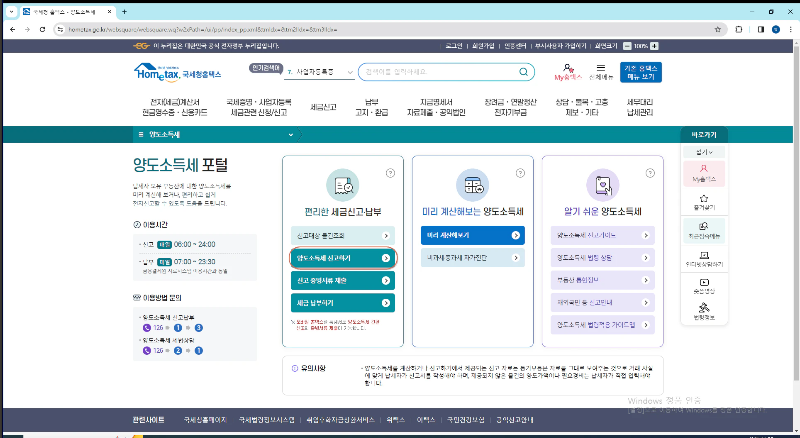Bookmark this page with the star icon
Viewport: 800px width, 438px height.
tap(718, 30)
